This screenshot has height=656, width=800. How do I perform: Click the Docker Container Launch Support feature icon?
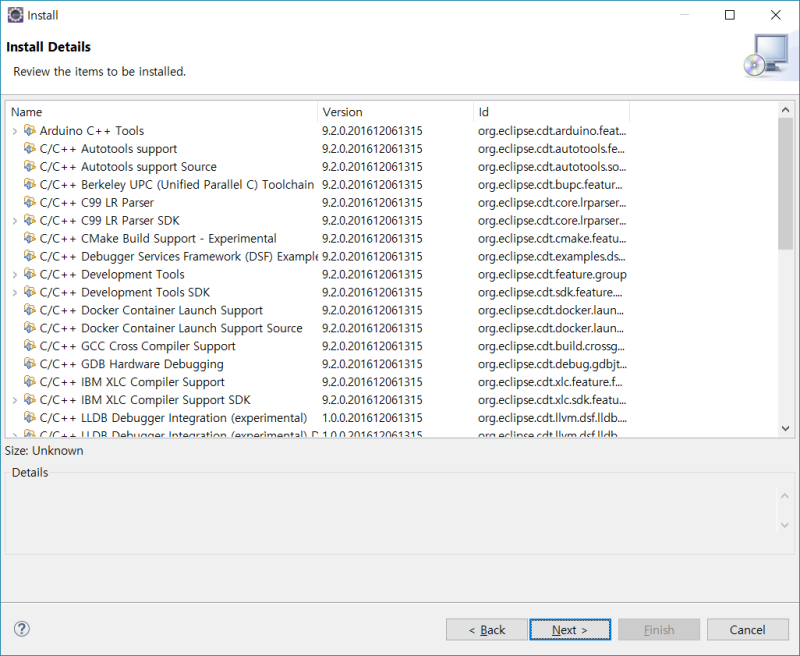click(x=30, y=310)
